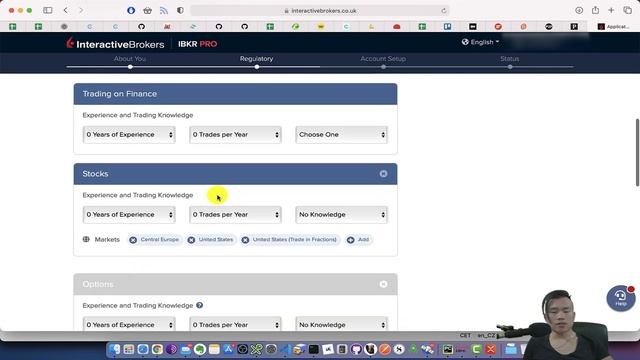Open Stocks trades per year dropdown
This screenshot has width=640, height=360.
coord(235,215)
